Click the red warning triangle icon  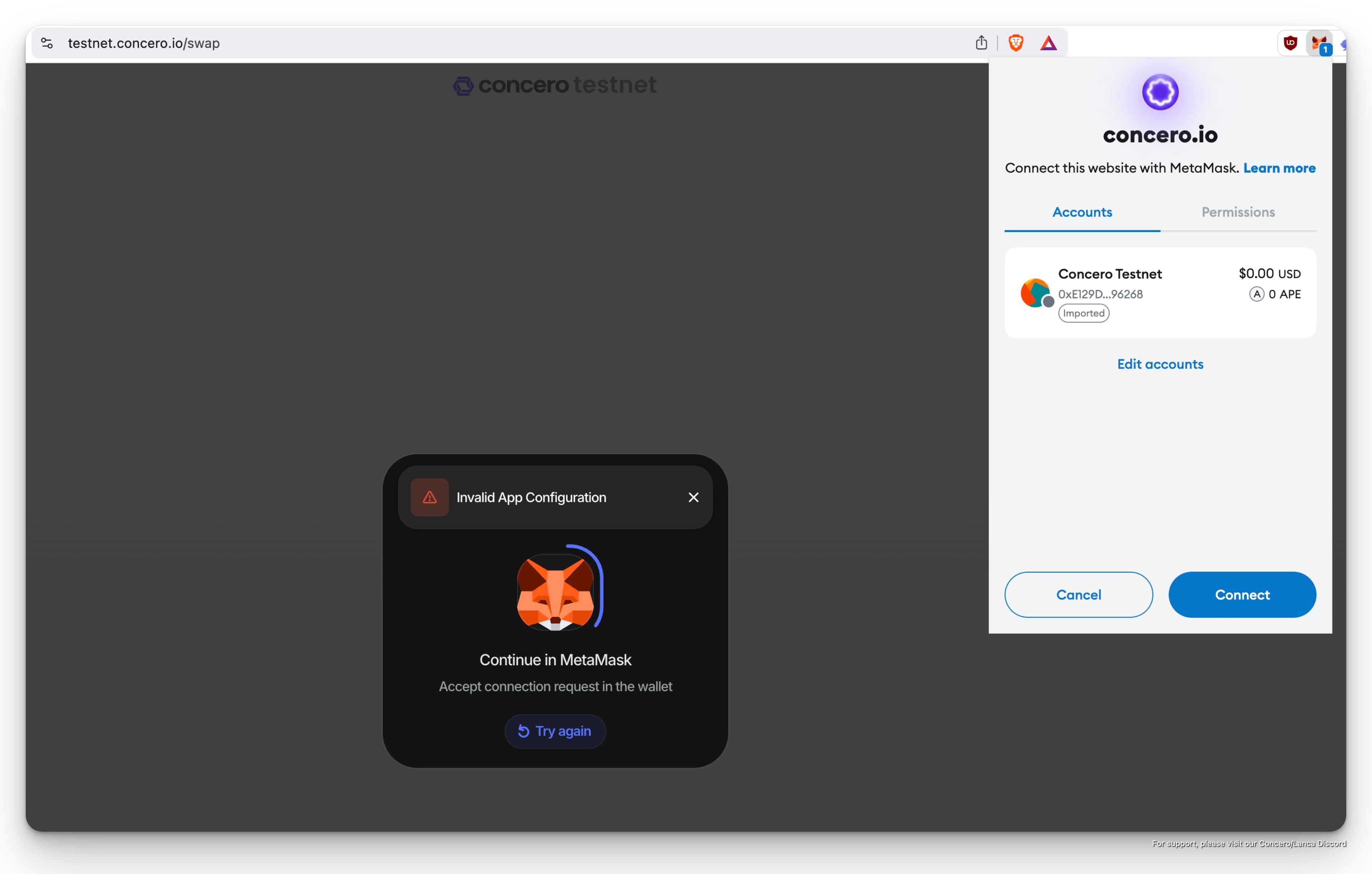[x=429, y=498]
